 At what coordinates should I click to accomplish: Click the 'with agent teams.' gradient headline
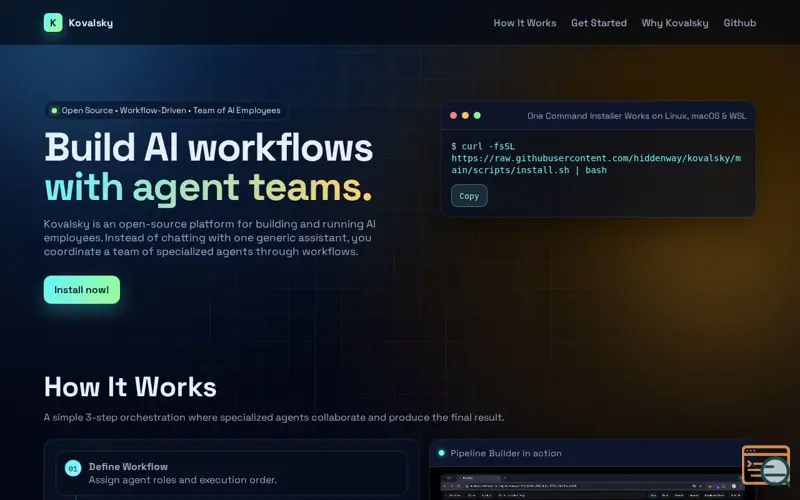(x=208, y=188)
